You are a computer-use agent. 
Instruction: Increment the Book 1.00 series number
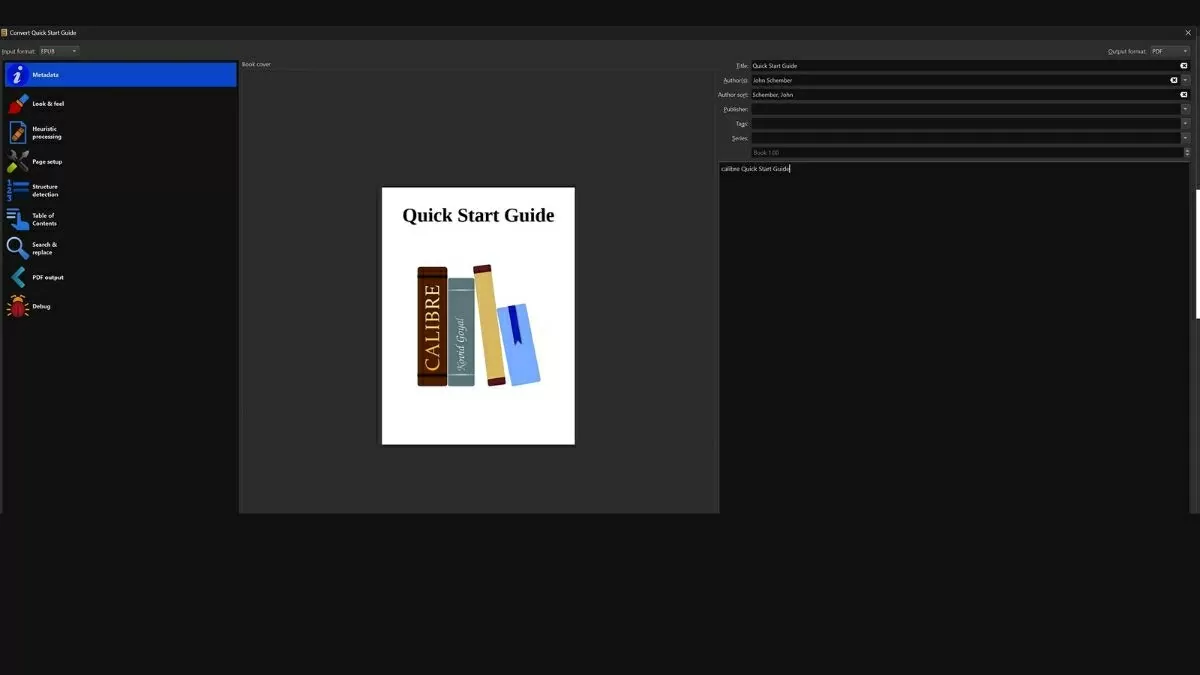(x=1188, y=149)
